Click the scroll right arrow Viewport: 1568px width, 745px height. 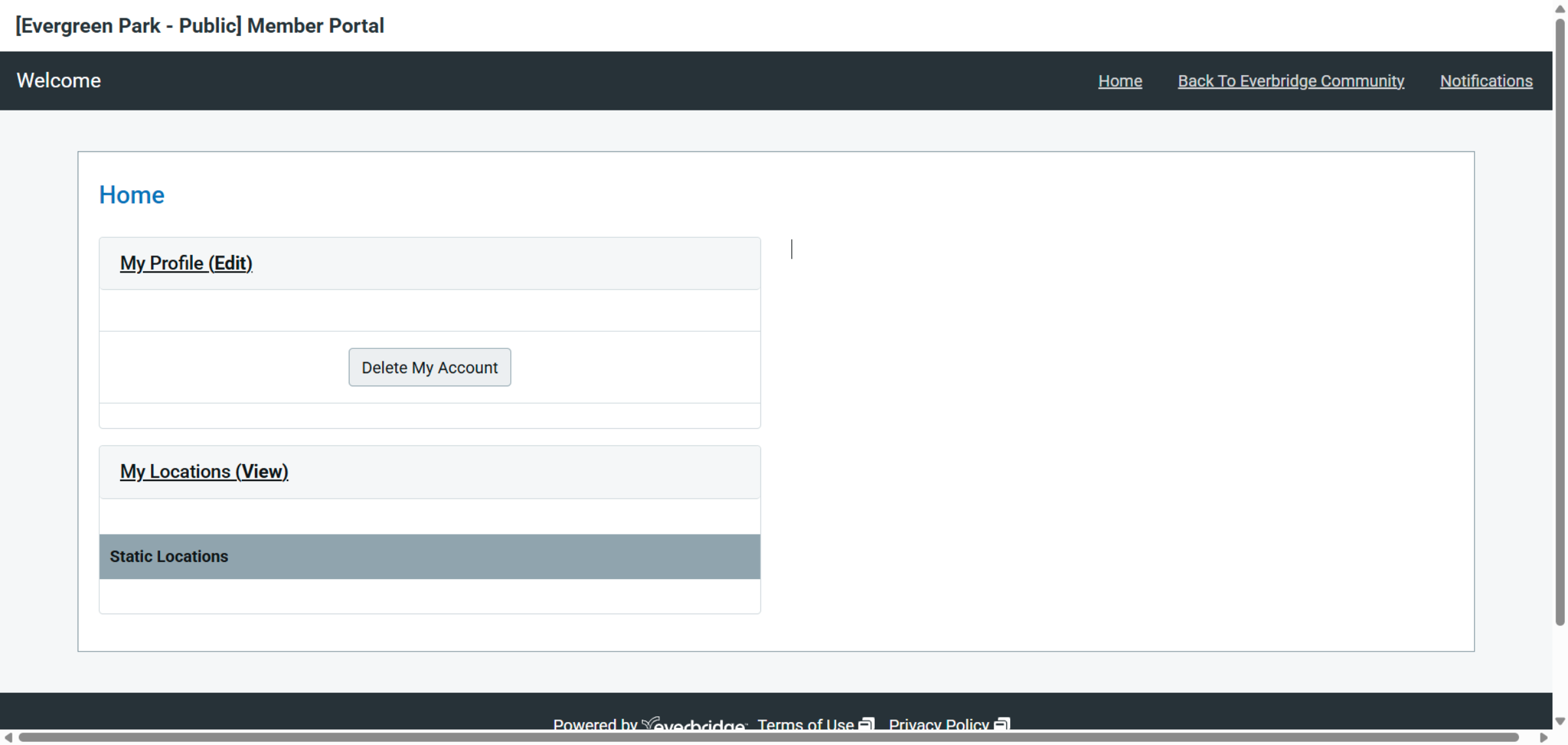[1544, 738]
